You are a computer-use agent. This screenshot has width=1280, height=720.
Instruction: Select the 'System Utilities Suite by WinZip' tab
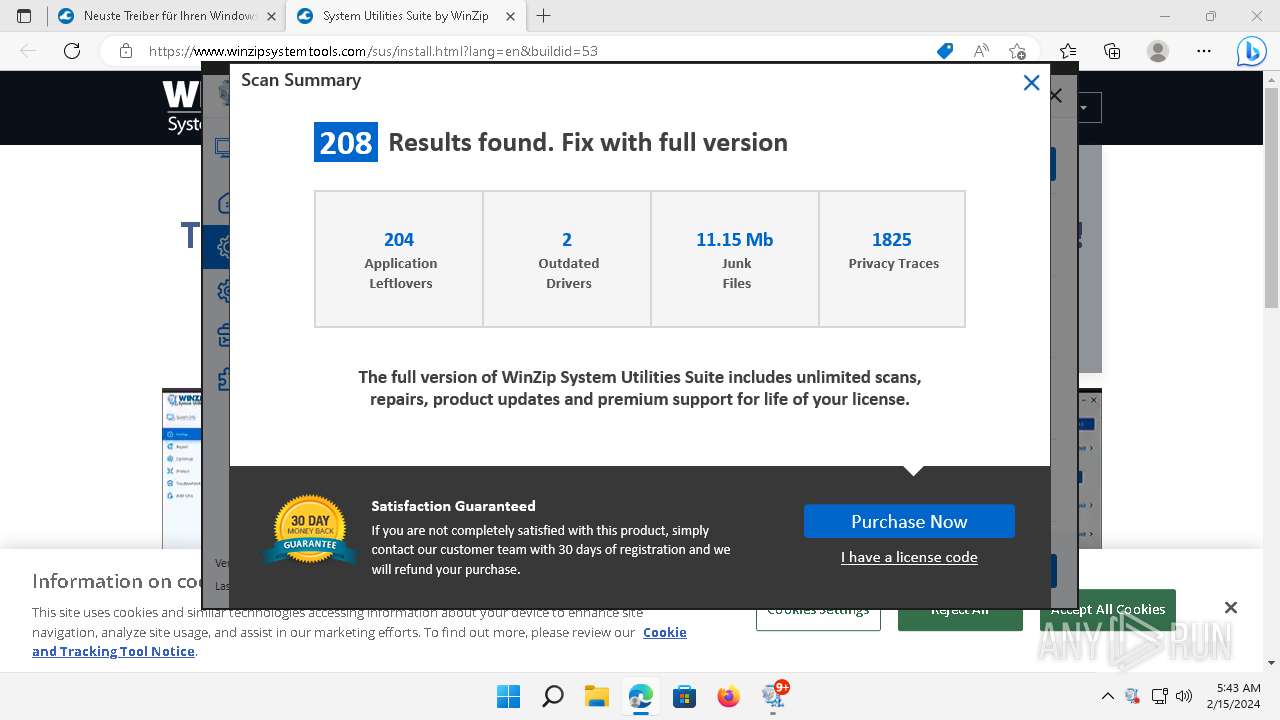click(x=405, y=16)
